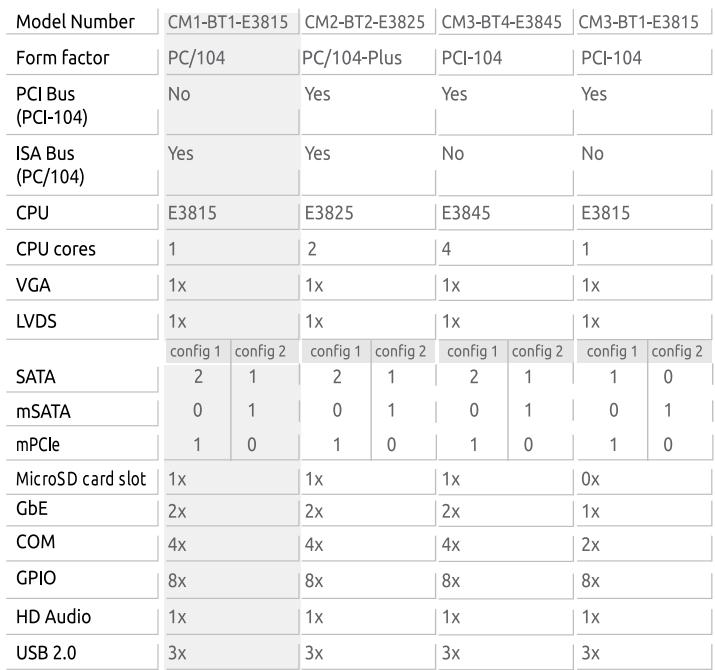Click config 2 header under CM3-BT1-E3815
Image resolution: width=715 pixels, height=670 pixels.
[x=677, y=351]
